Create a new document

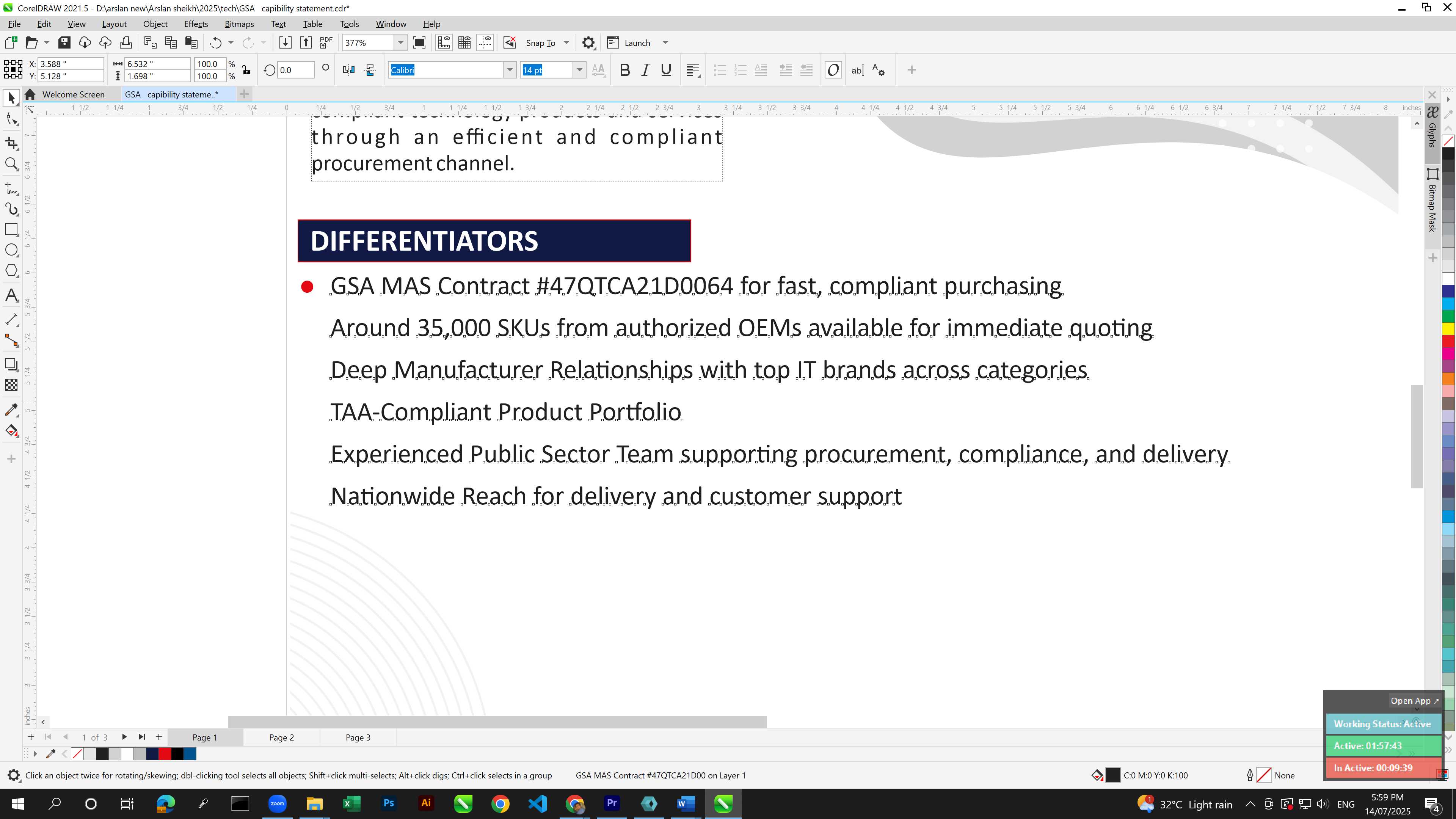11,42
